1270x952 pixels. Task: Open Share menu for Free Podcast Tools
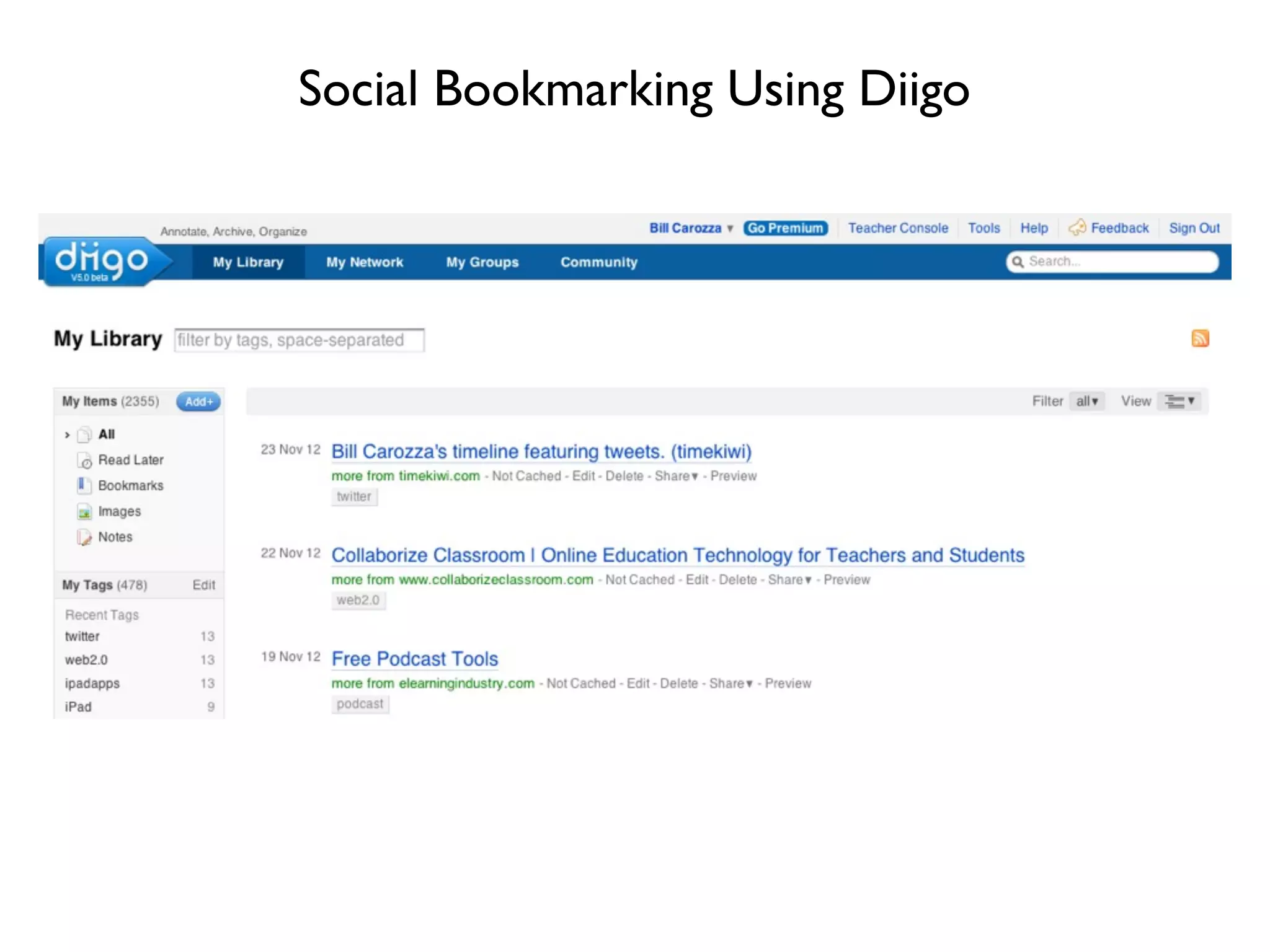[x=730, y=683]
